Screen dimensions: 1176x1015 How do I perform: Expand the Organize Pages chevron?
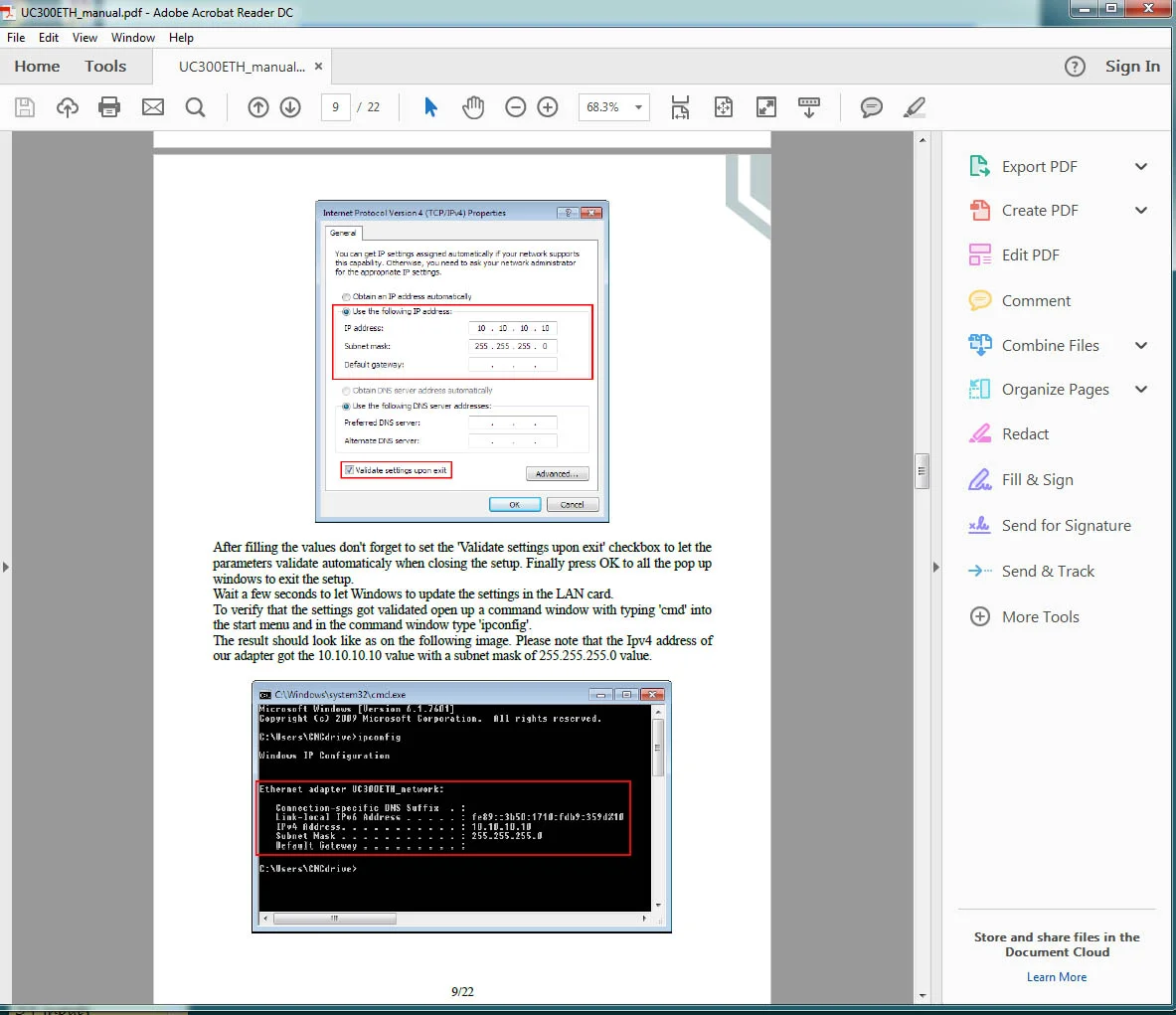1141,390
